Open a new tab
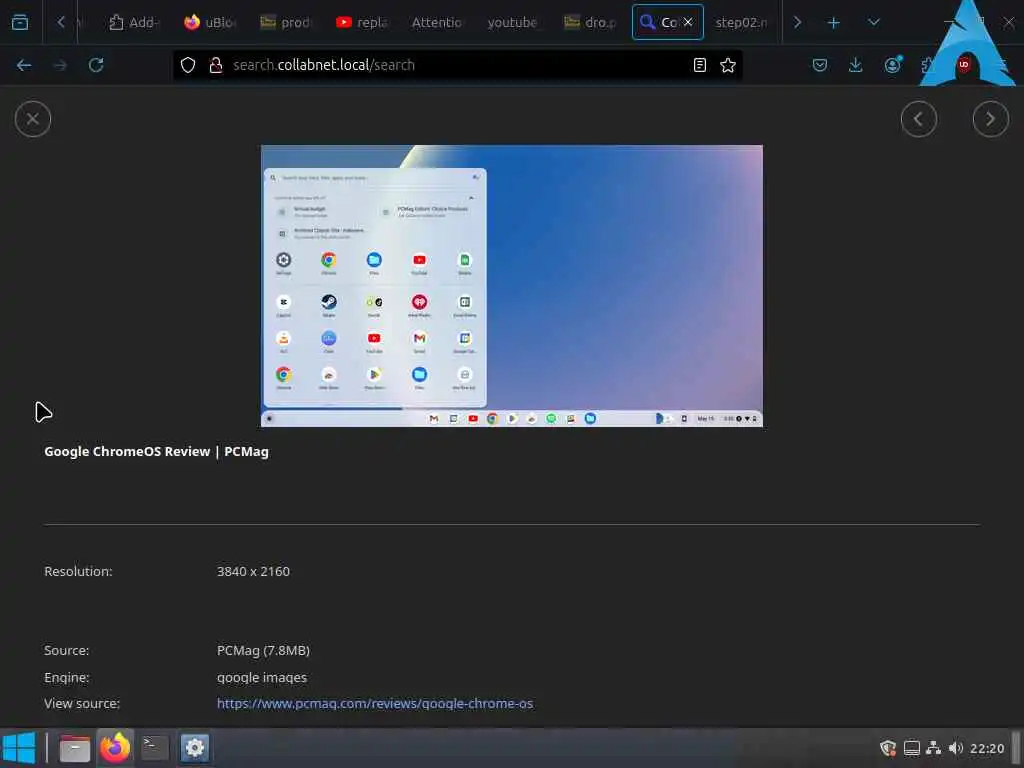 tap(833, 23)
